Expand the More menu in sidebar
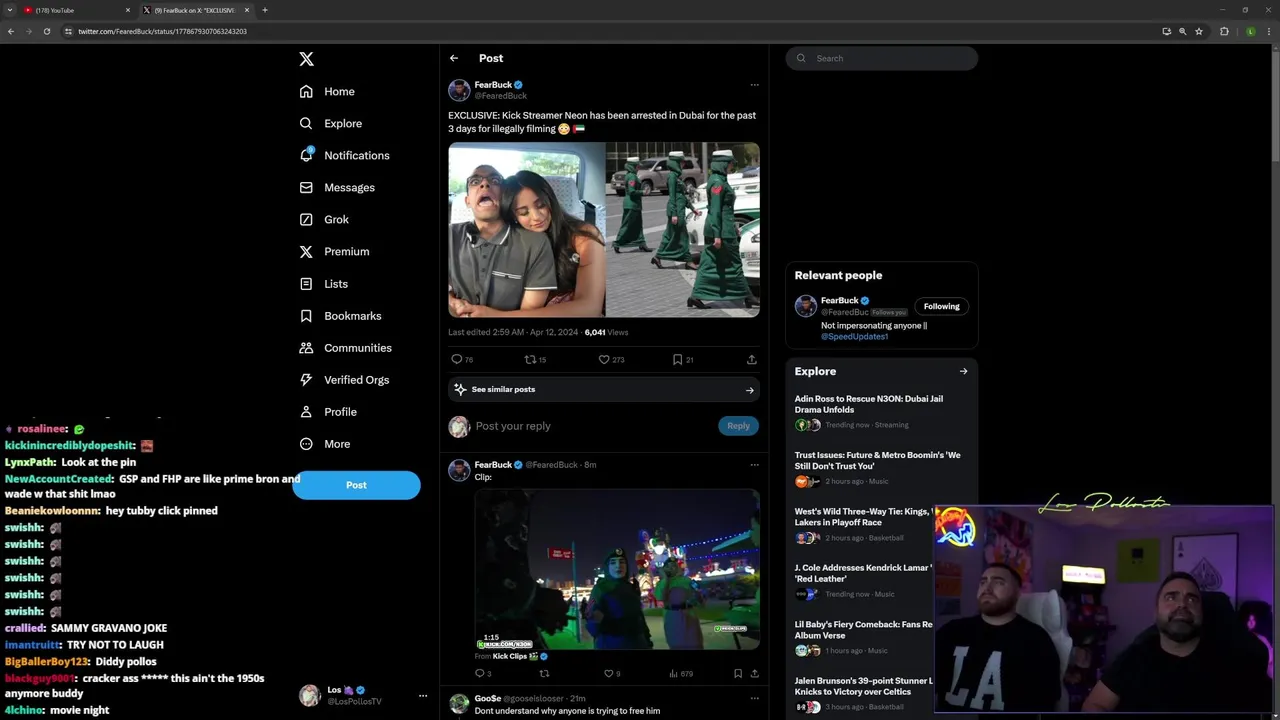Image resolution: width=1280 pixels, height=720 pixels. (325, 444)
